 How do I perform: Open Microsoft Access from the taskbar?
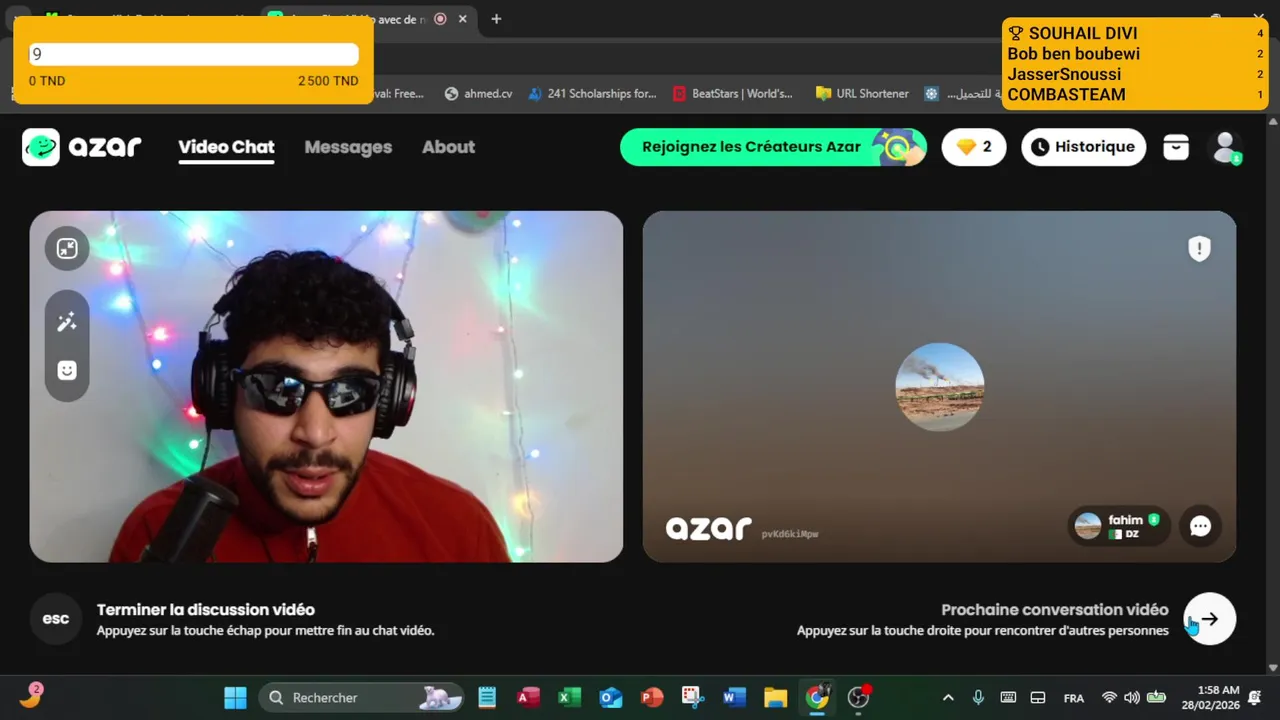(x=528, y=697)
